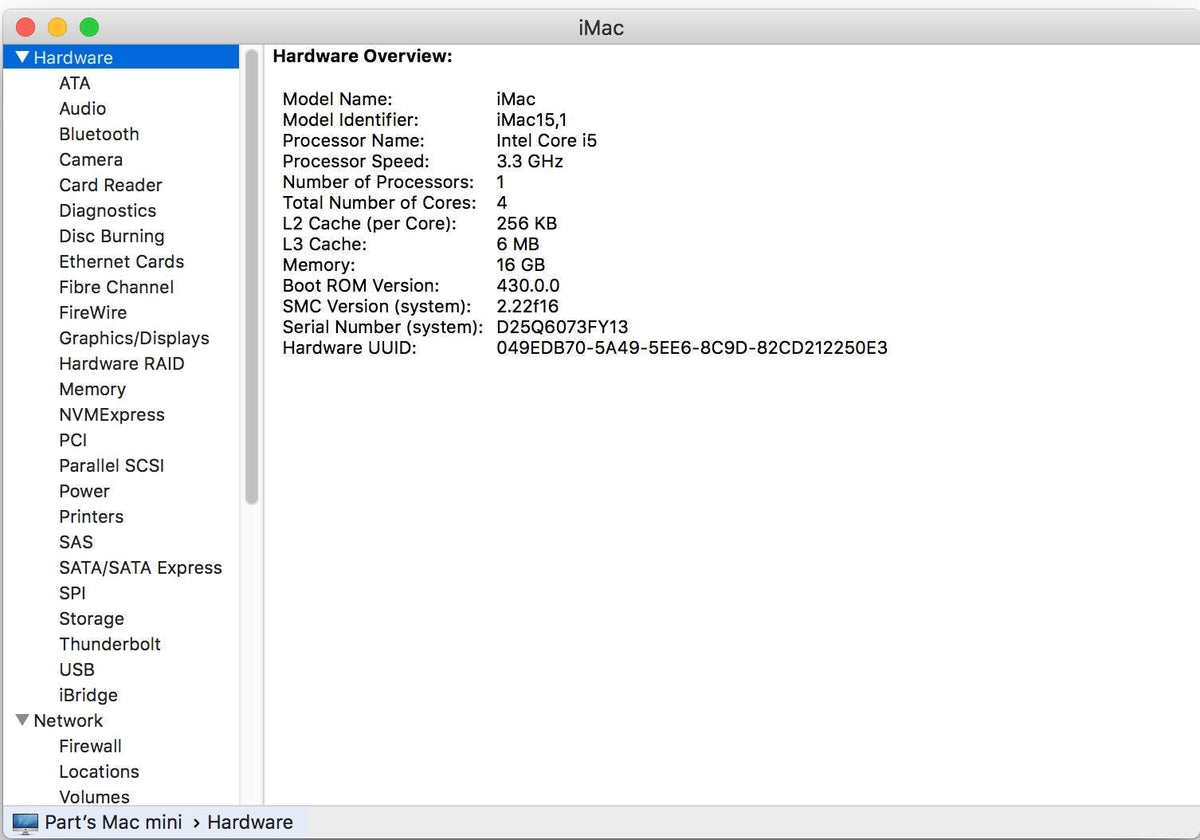Click the yellow minimize window button

point(58,27)
